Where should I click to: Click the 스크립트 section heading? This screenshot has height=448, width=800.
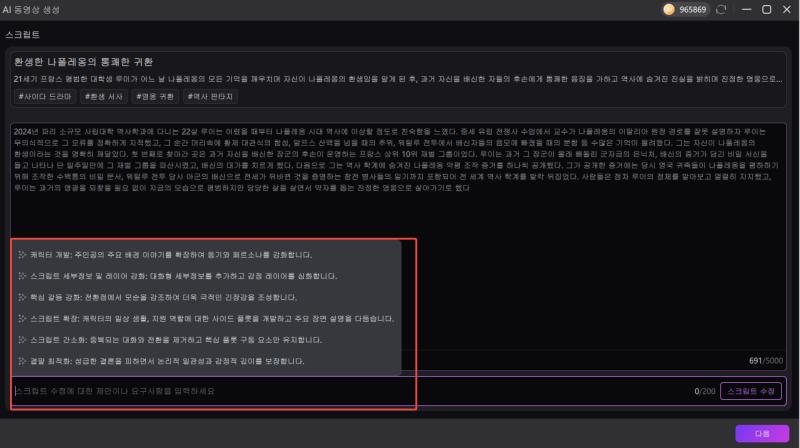(22, 35)
